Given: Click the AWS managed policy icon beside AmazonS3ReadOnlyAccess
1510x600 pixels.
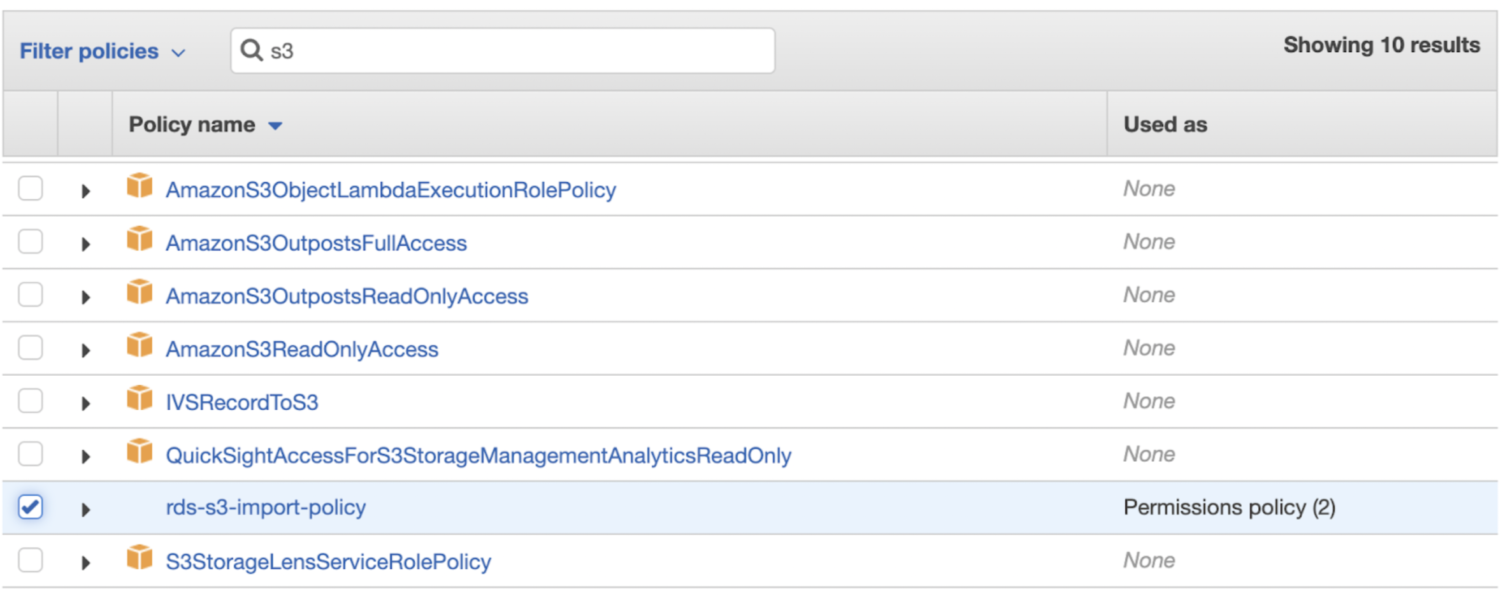Looking at the screenshot, I should click(140, 348).
